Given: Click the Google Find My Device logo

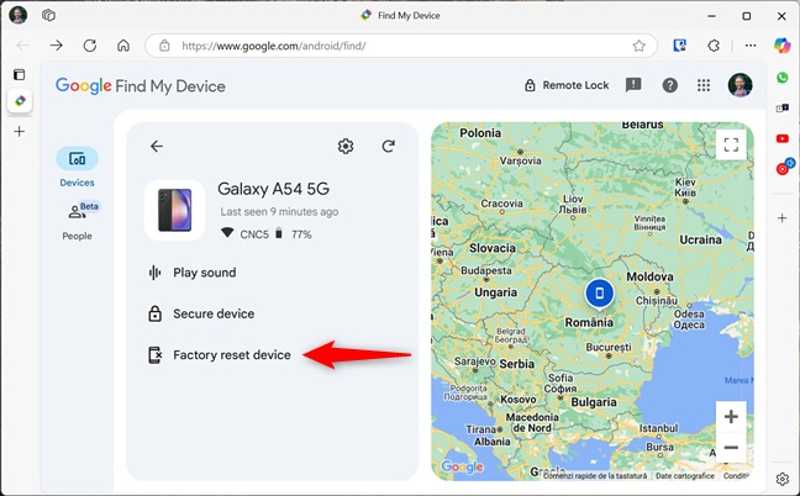Looking at the screenshot, I should 140,86.
